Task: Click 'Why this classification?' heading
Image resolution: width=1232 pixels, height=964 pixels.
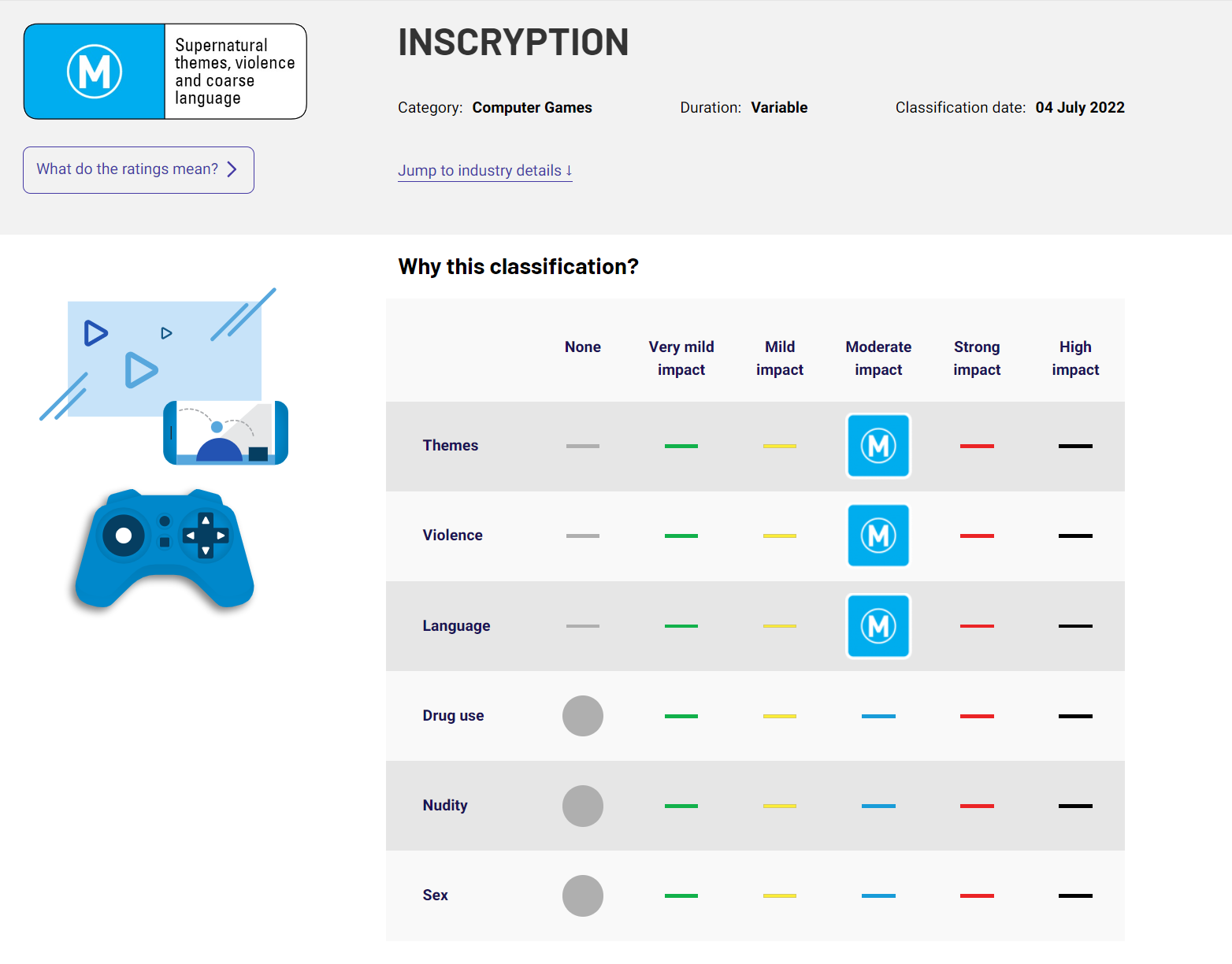Action: coord(518,267)
